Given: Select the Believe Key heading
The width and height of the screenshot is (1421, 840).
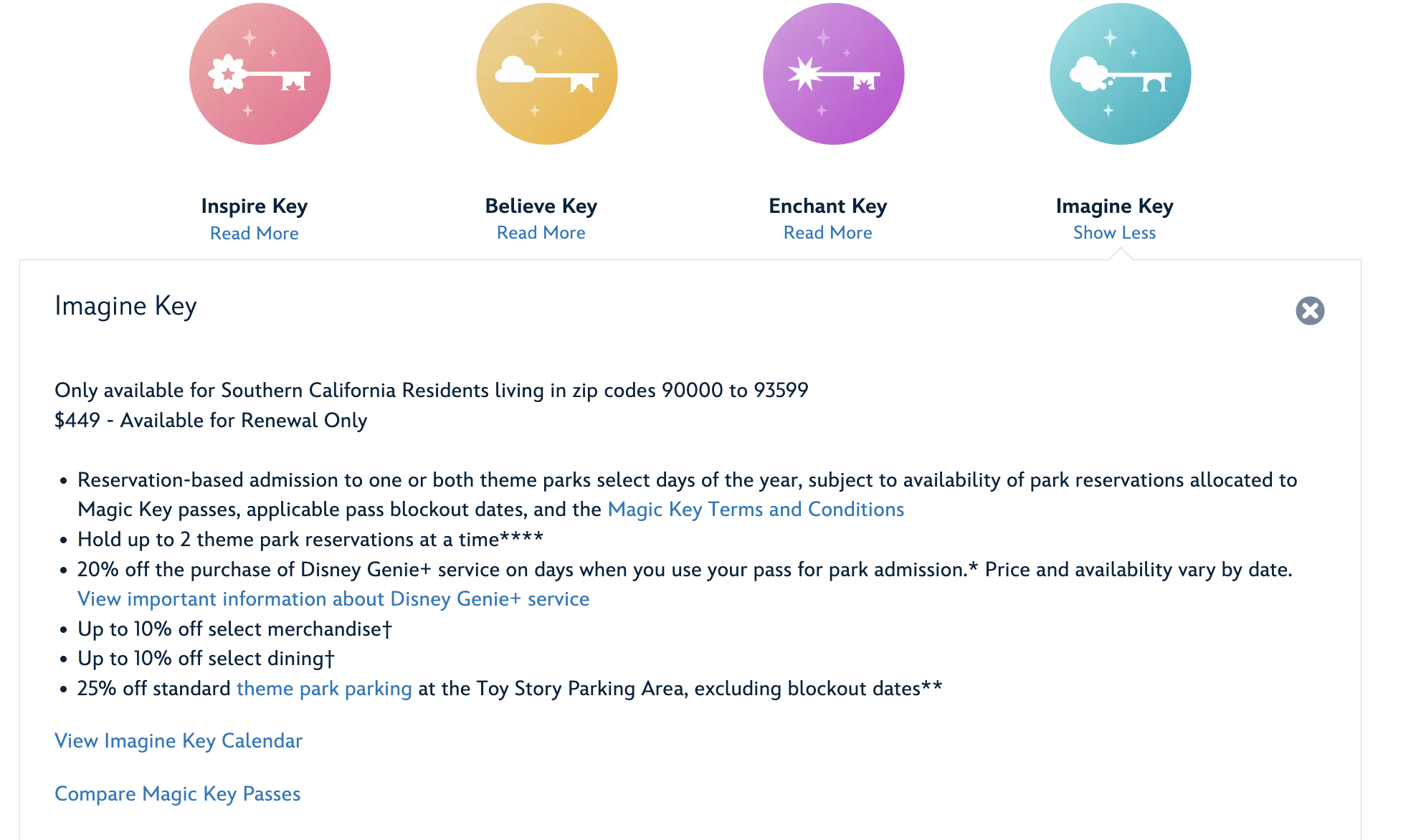Looking at the screenshot, I should 541,206.
